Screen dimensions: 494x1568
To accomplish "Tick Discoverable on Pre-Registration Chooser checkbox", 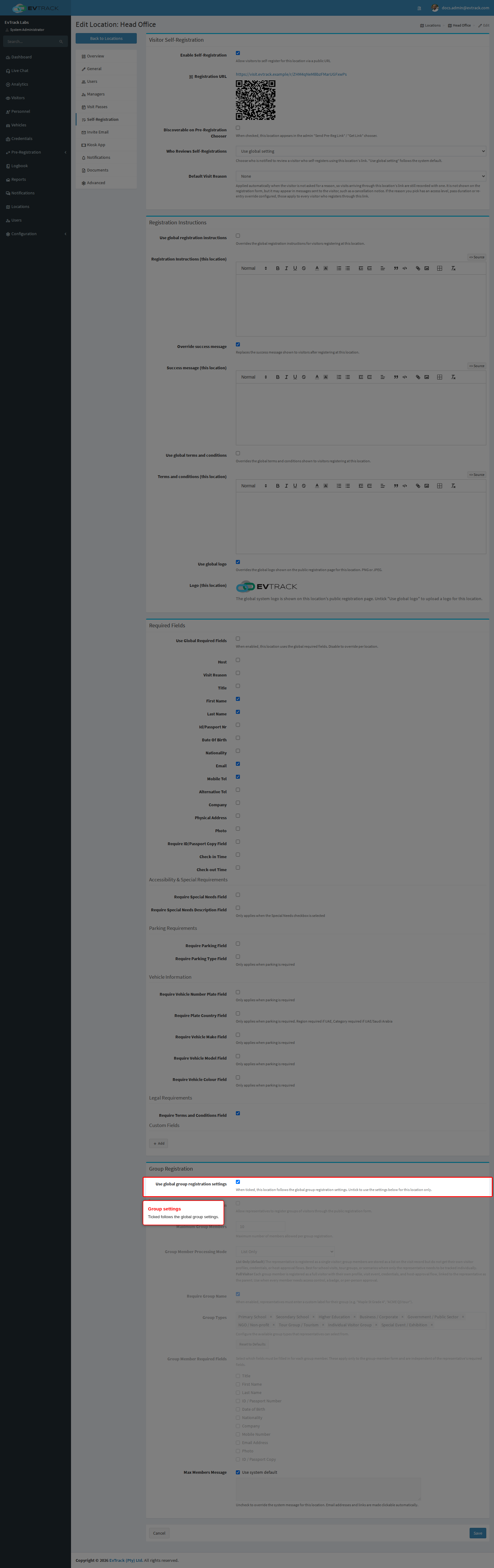I will click(238, 129).
